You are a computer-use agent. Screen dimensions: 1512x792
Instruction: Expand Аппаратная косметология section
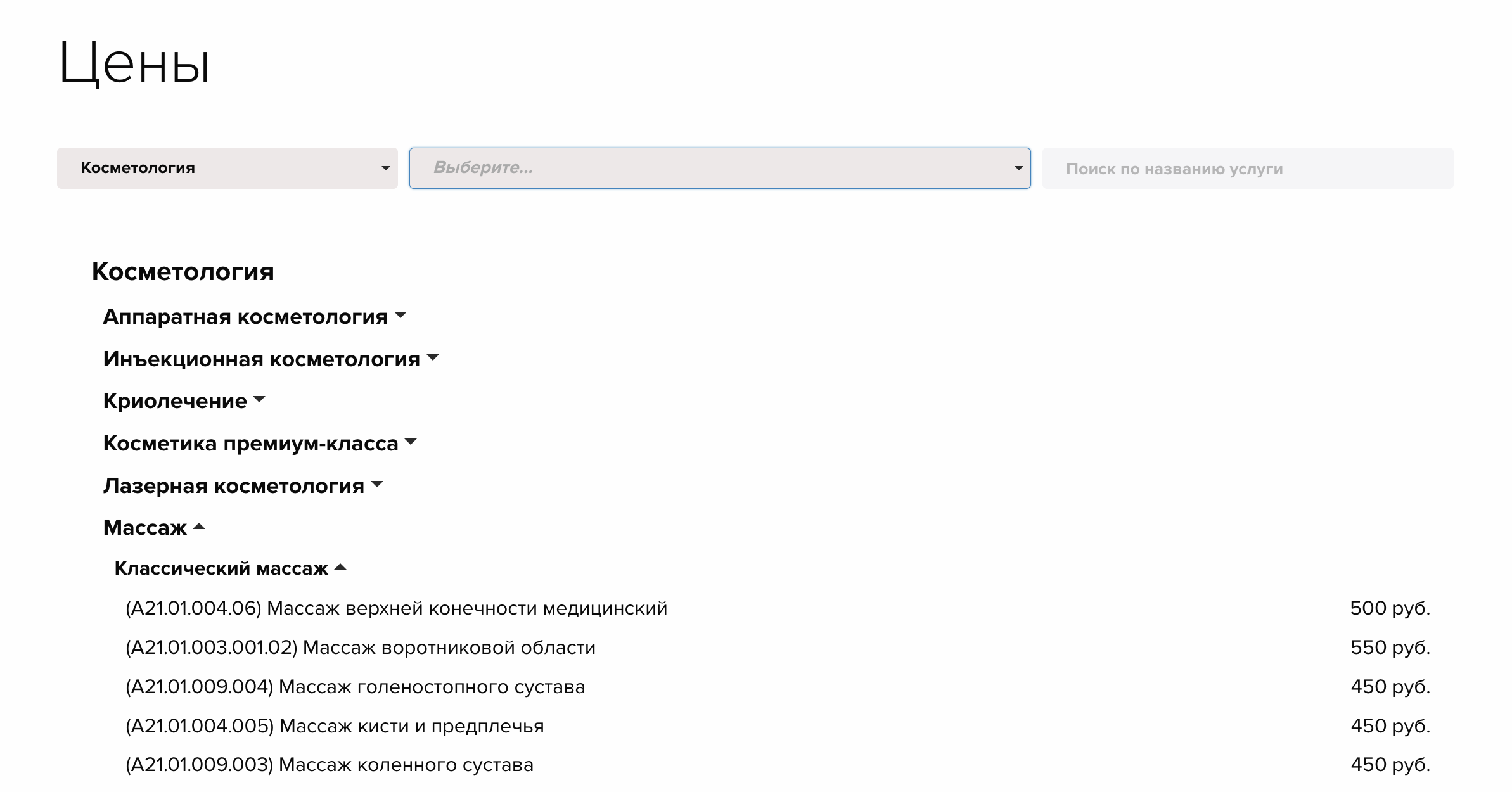[245, 316]
